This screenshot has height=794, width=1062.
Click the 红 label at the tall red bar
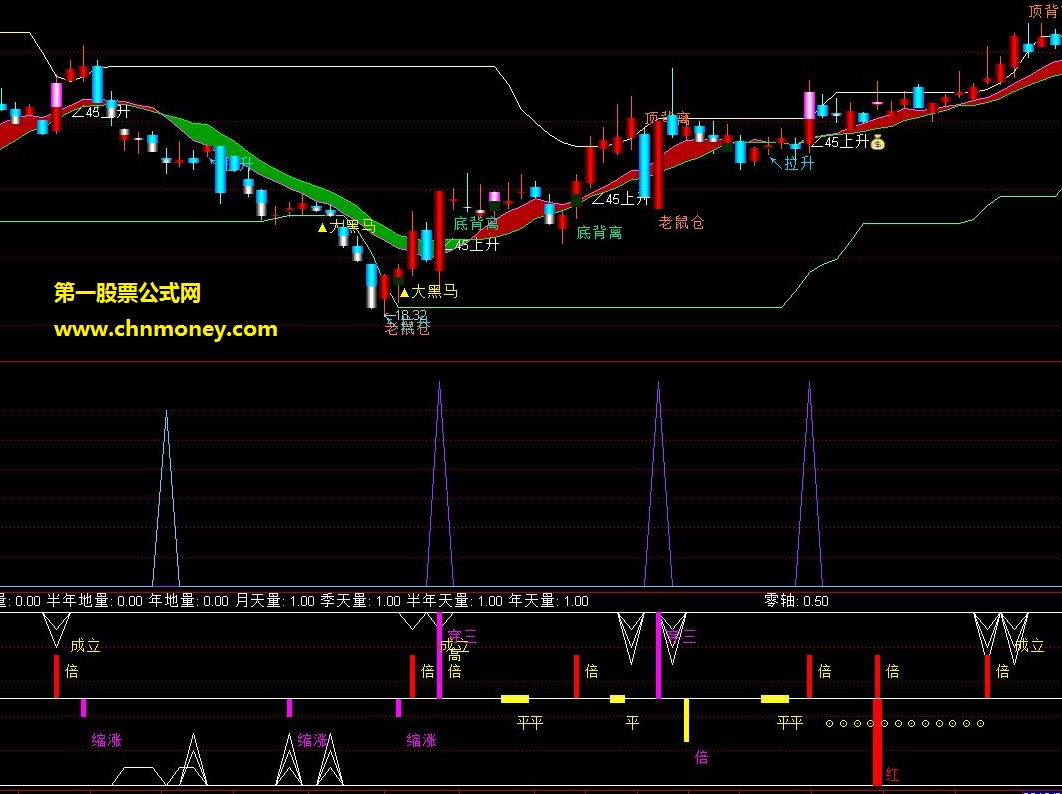893,774
